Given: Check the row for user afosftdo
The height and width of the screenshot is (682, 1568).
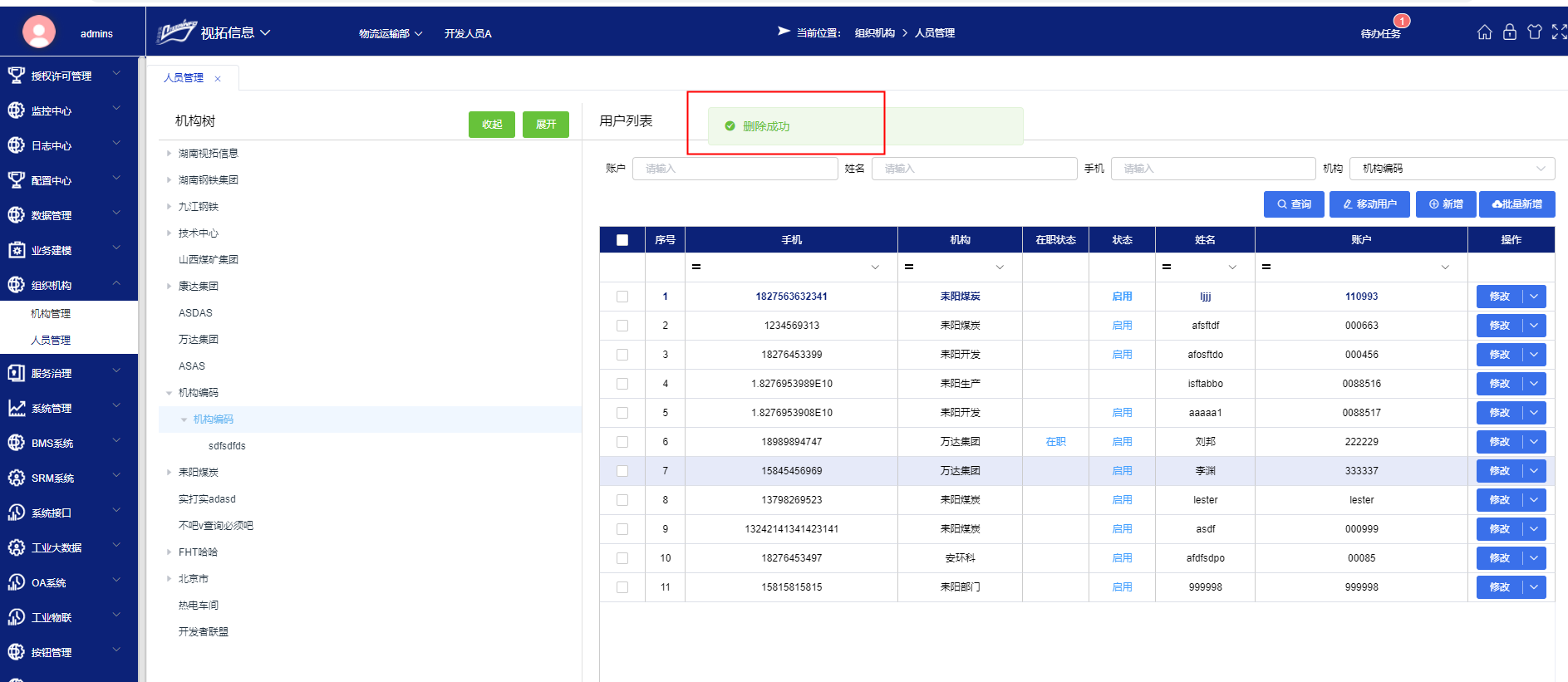Looking at the screenshot, I should point(622,355).
